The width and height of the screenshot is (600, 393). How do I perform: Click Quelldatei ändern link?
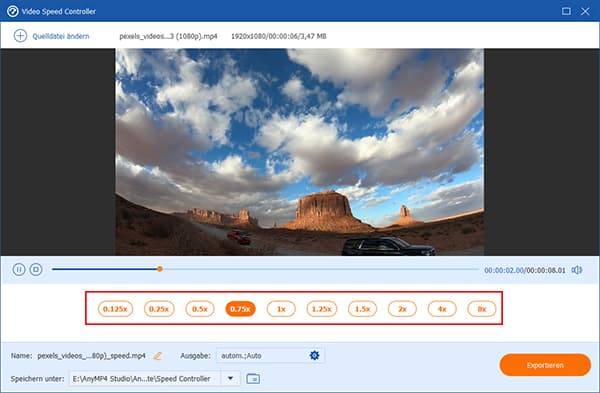61,36
